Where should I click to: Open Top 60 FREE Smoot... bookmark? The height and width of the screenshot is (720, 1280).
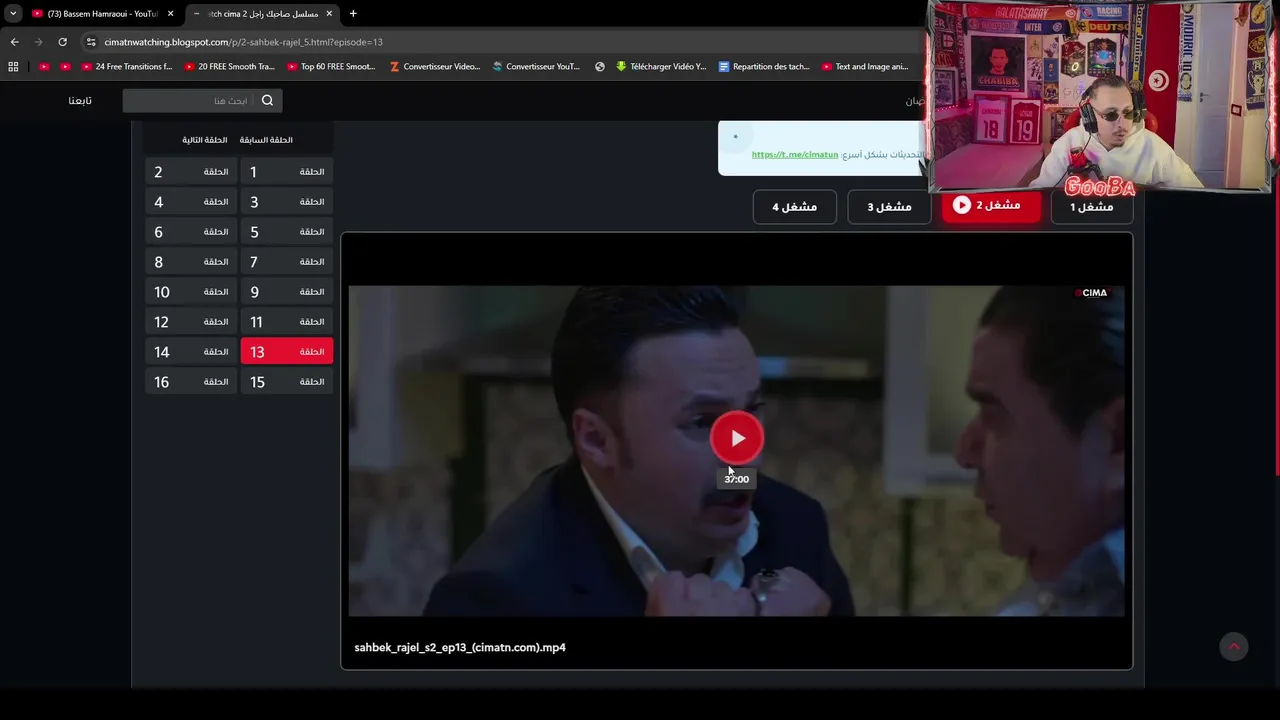point(331,67)
